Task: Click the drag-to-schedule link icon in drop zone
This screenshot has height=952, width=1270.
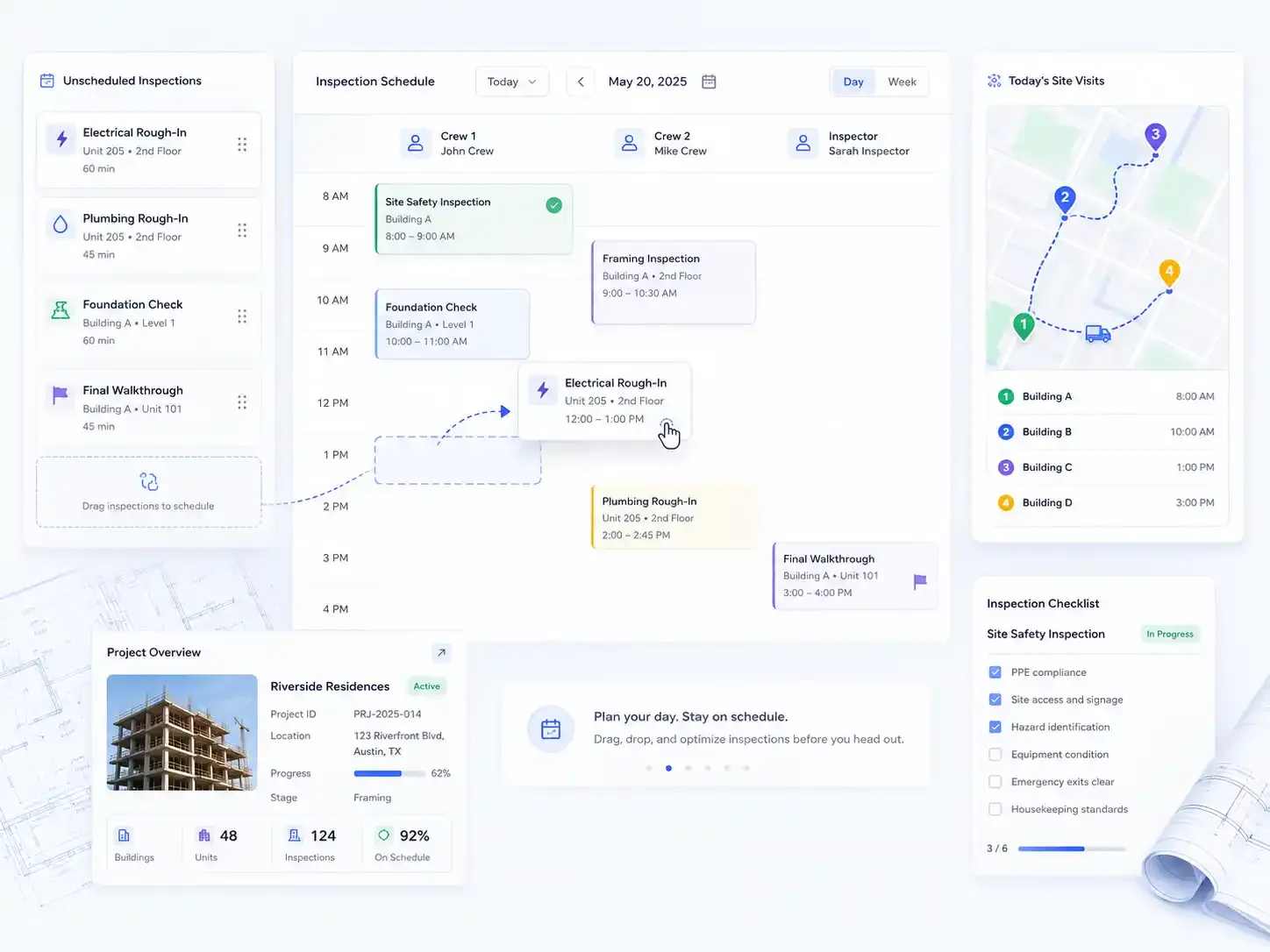Action: tap(149, 481)
